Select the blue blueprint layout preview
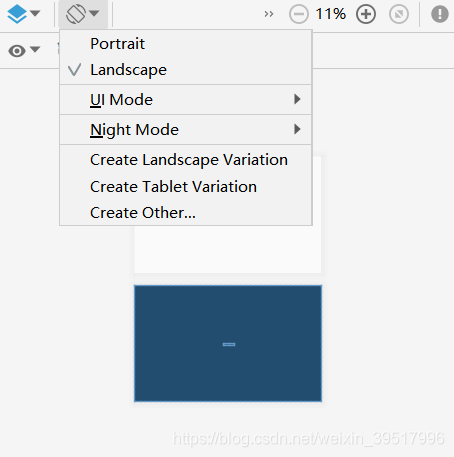 pos(228,343)
